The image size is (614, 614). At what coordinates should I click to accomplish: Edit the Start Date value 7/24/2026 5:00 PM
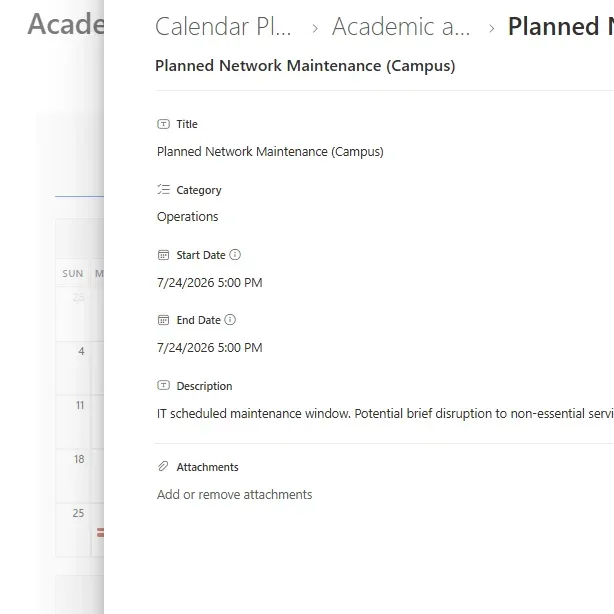click(x=209, y=283)
